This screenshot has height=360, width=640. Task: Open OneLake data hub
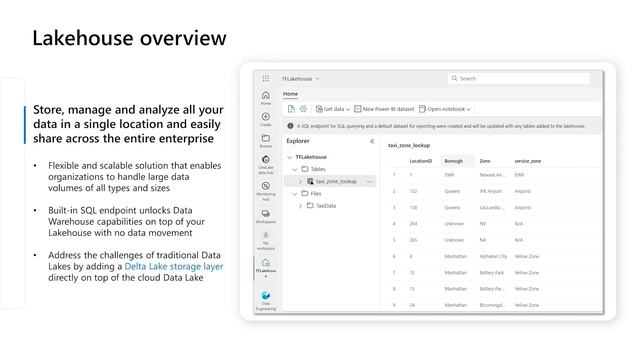266,164
